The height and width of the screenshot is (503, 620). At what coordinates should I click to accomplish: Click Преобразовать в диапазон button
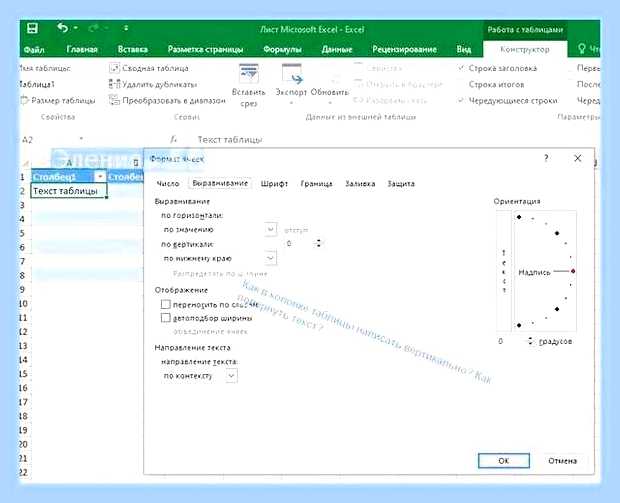point(167,100)
